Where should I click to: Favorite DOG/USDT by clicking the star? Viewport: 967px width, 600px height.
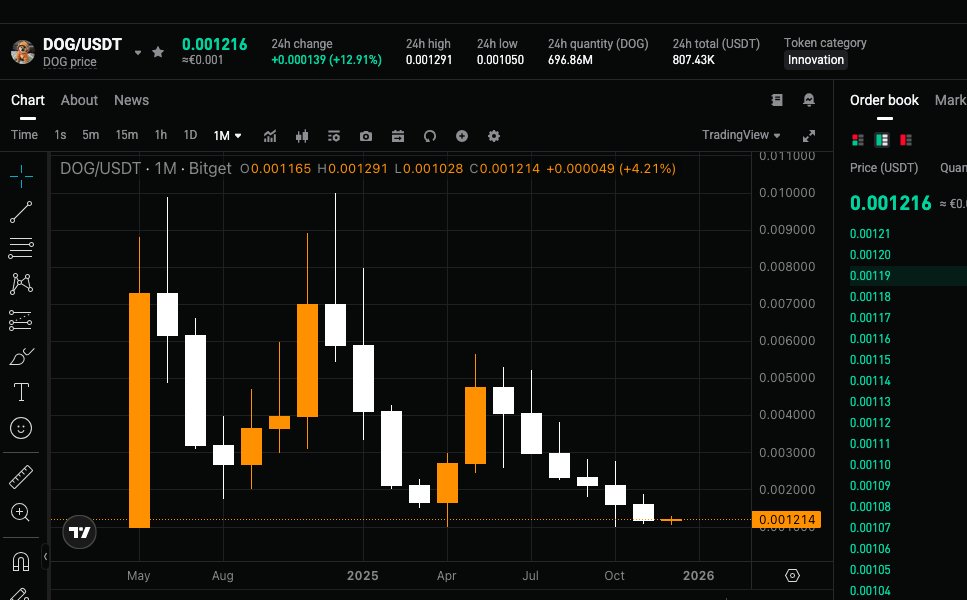[158, 51]
